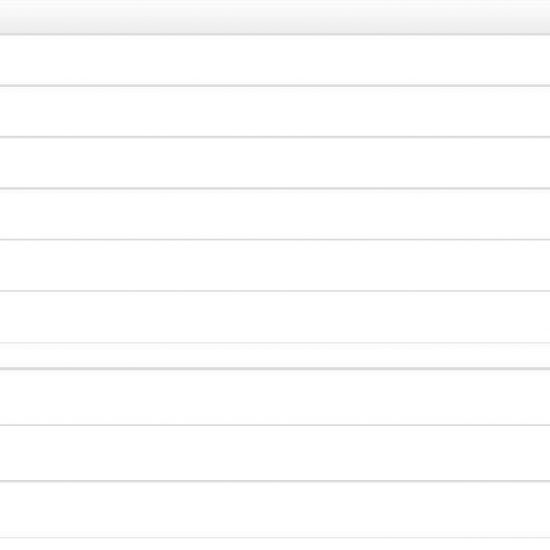550x550 pixels.
Task: Select the fourth empty list row
Action: tap(275, 214)
